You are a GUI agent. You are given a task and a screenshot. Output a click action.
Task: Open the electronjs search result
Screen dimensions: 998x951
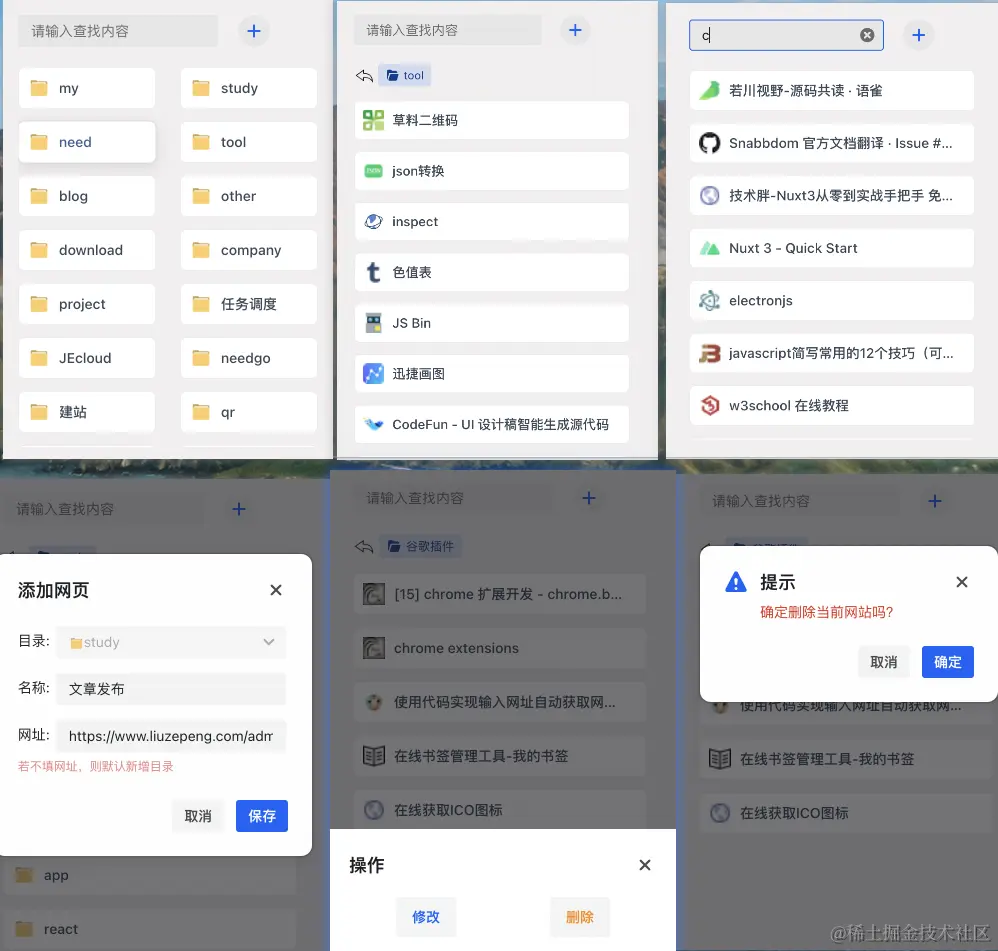[x=832, y=300]
